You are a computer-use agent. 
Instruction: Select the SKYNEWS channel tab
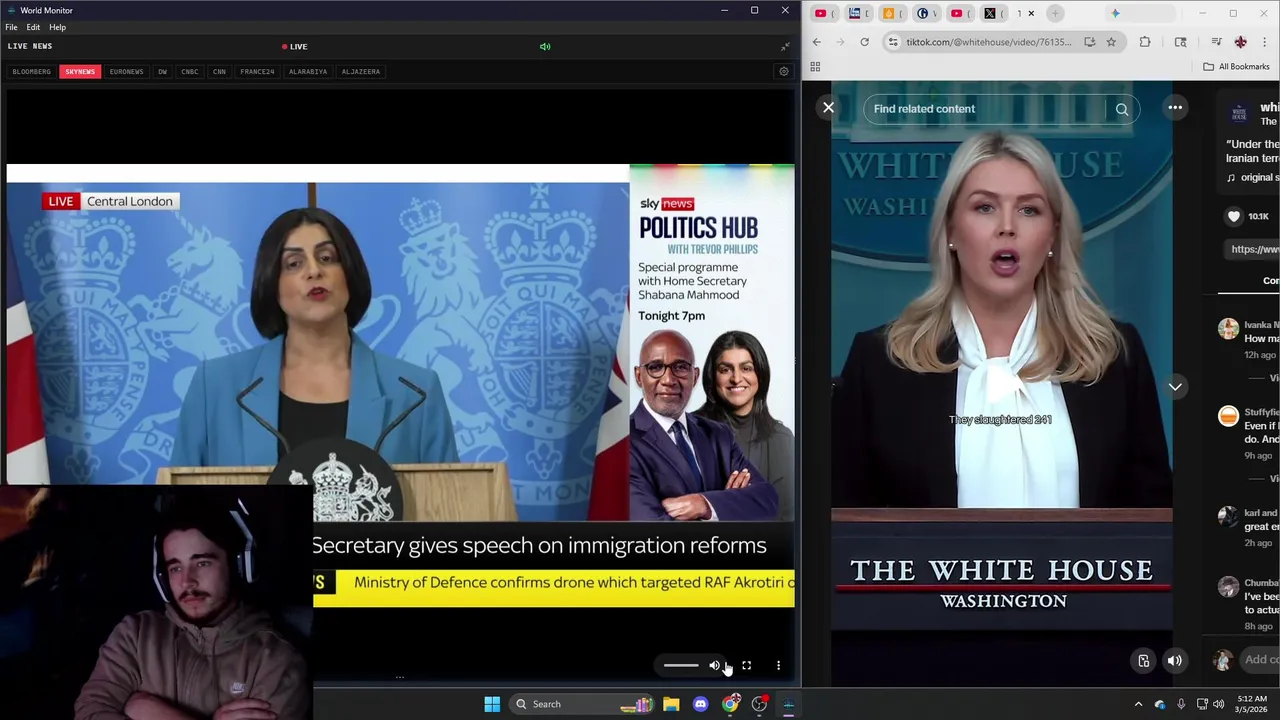click(80, 72)
